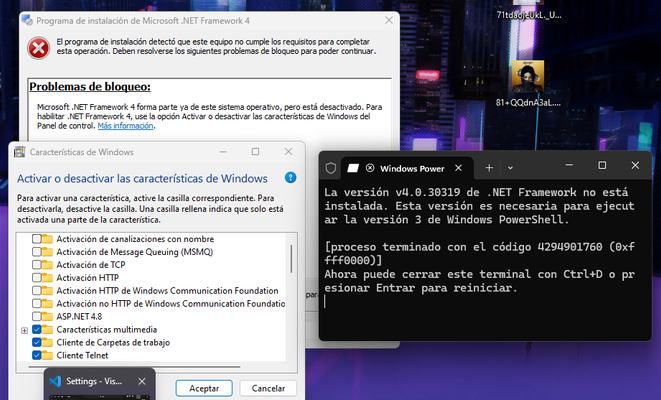Open a new terminal tab with the plus icon

tap(489, 168)
